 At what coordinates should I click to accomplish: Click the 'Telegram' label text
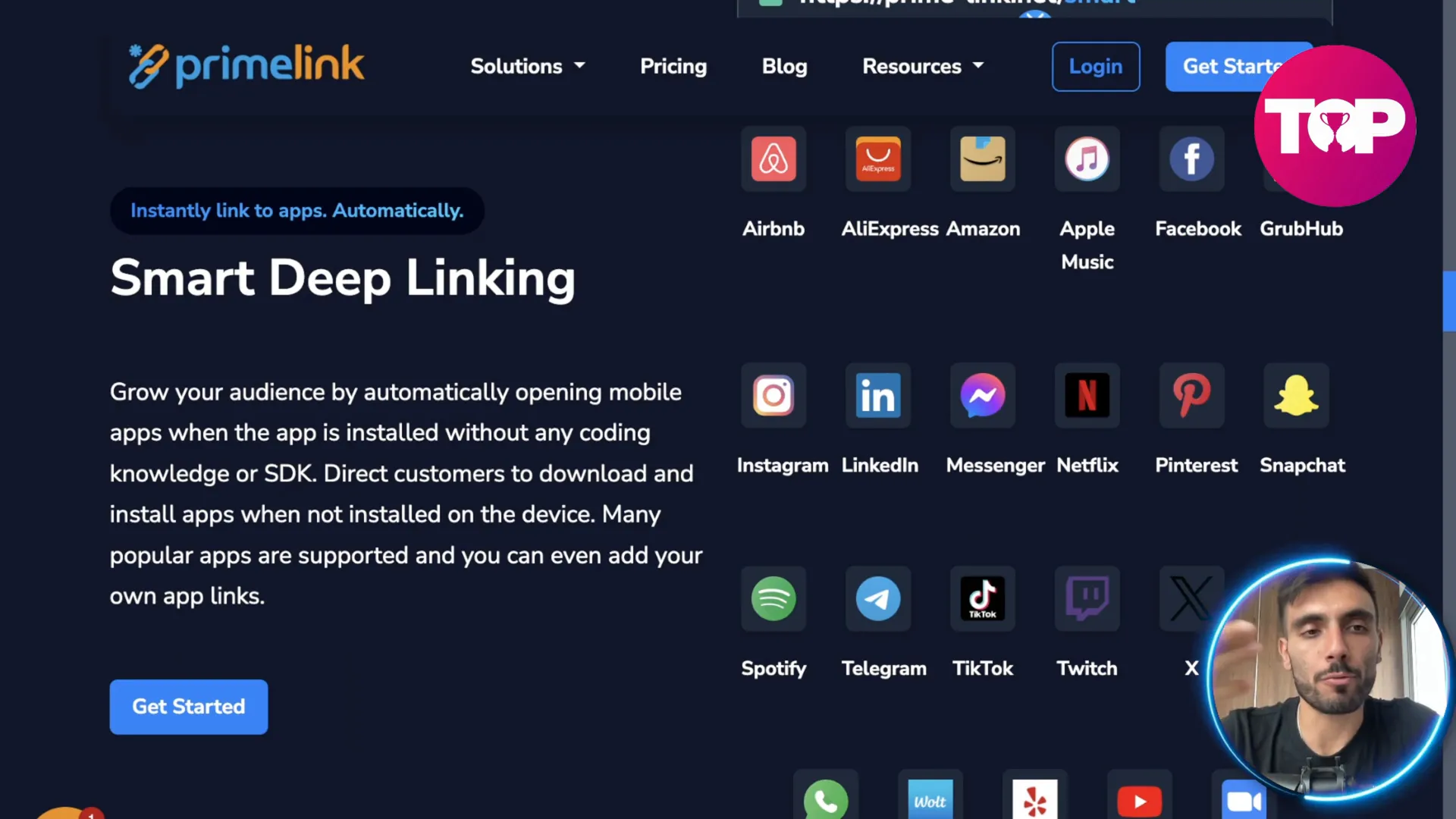click(x=883, y=668)
